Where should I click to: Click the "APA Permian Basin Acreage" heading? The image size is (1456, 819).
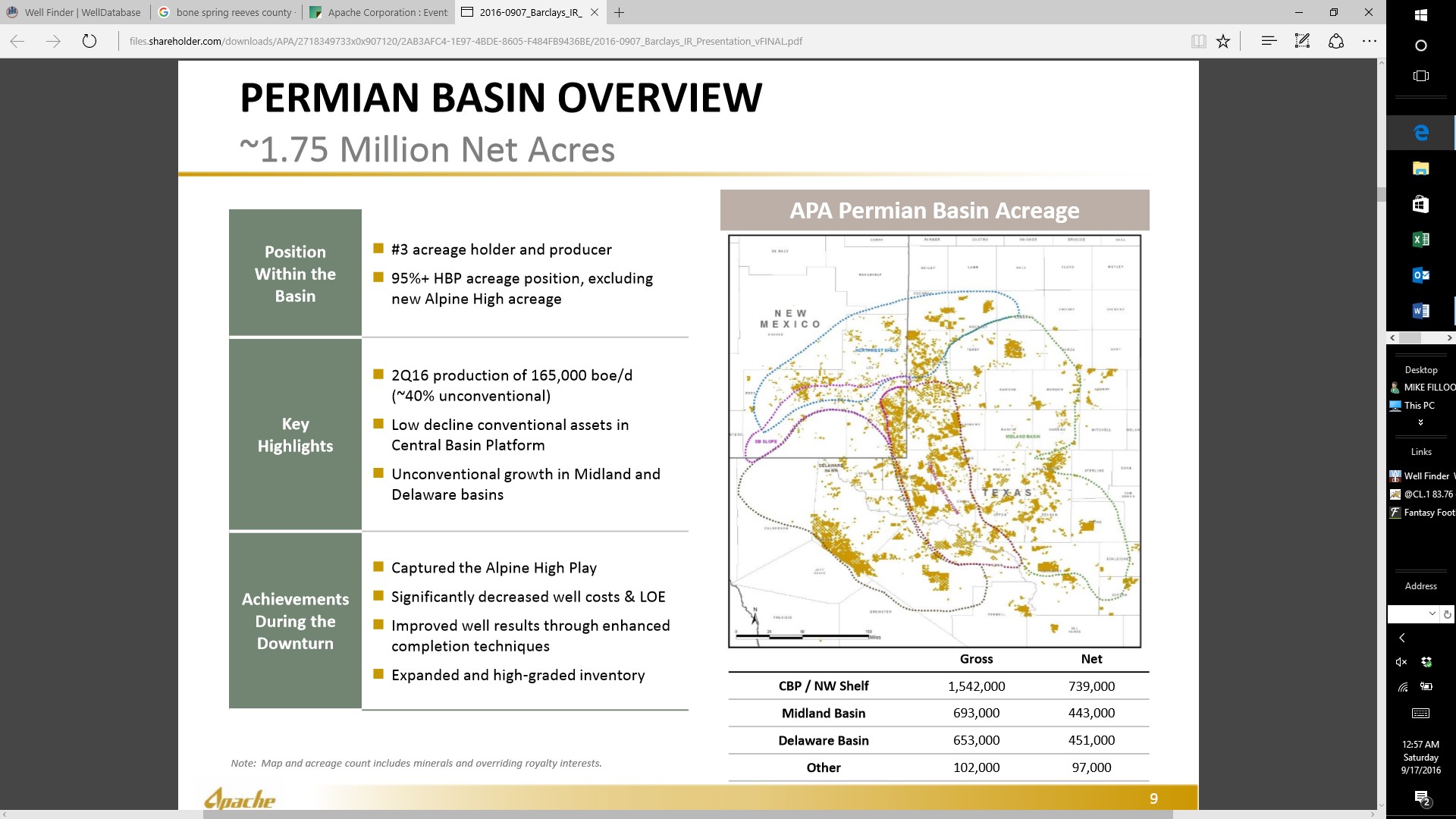pyautogui.click(x=934, y=210)
